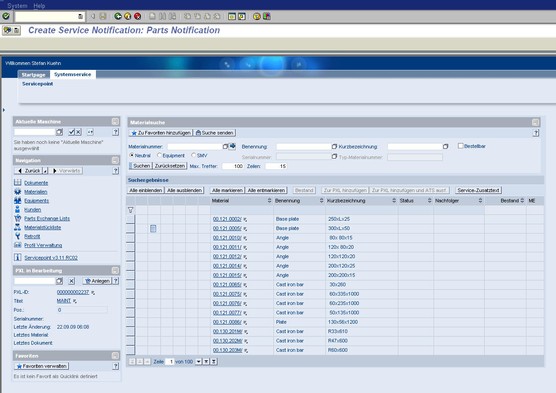
Task: Click the green Back arrow icon
Action: 118,16
